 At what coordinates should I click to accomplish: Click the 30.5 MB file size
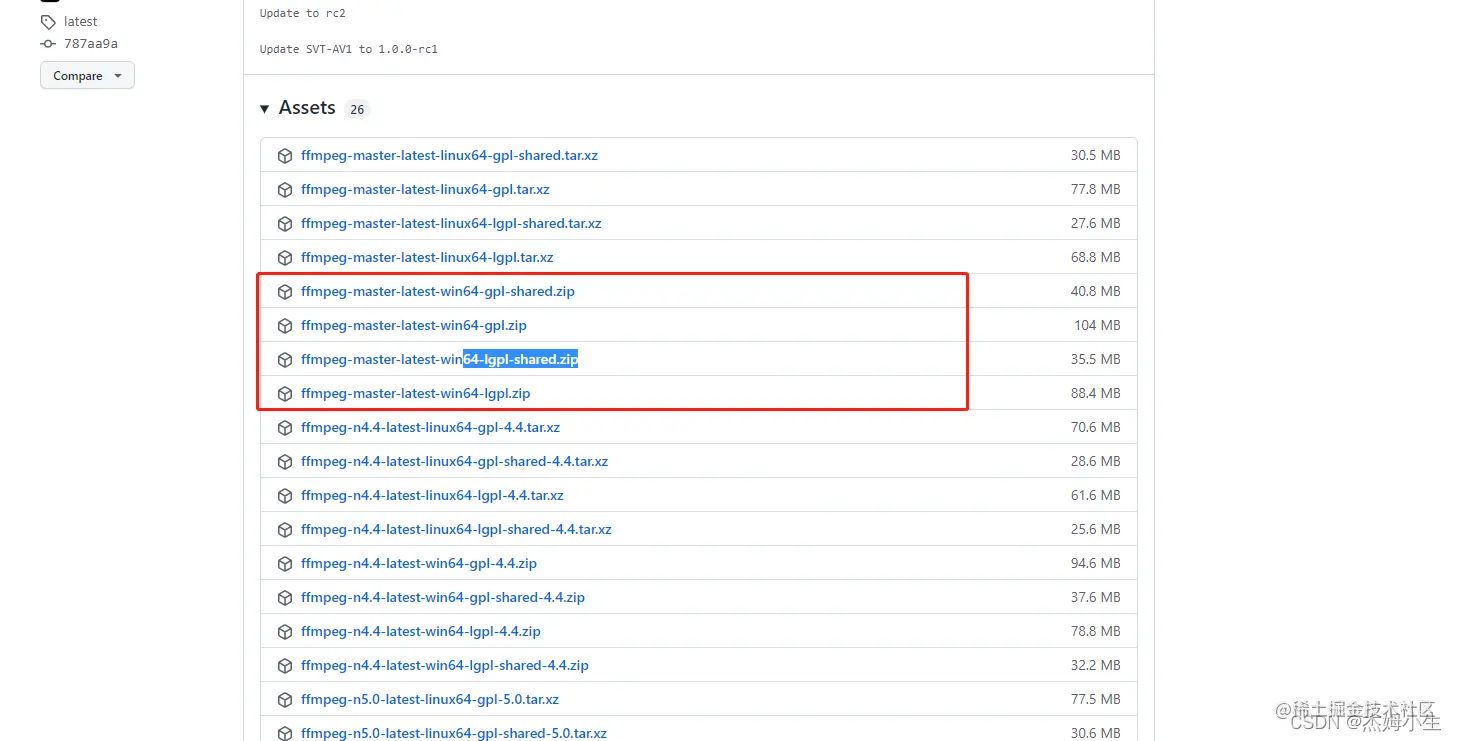coord(1095,156)
